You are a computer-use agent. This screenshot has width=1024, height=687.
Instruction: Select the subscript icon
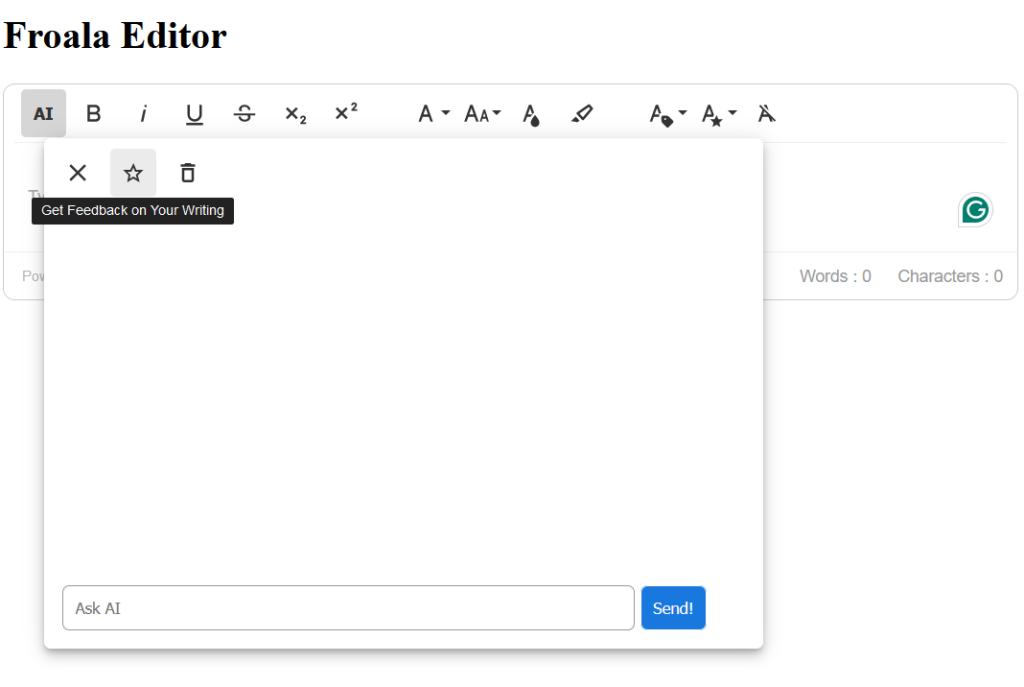coord(295,114)
